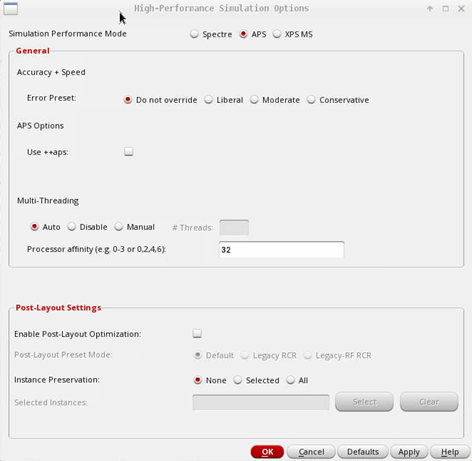
Task: Choose Moderate error preset
Action: tap(254, 100)
